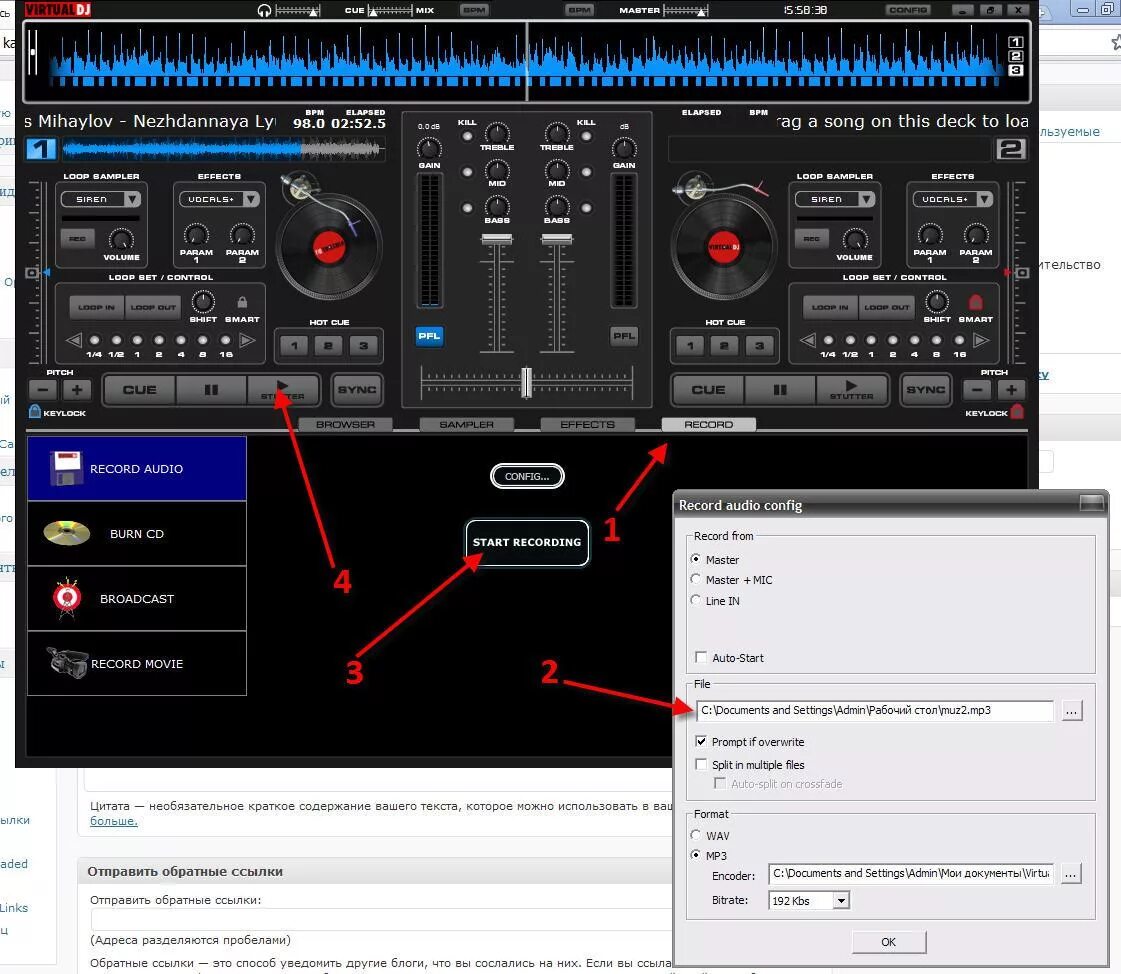Uncheck Prompt if overwrite checkbox
1121x974 pixels.
(701, 741)
